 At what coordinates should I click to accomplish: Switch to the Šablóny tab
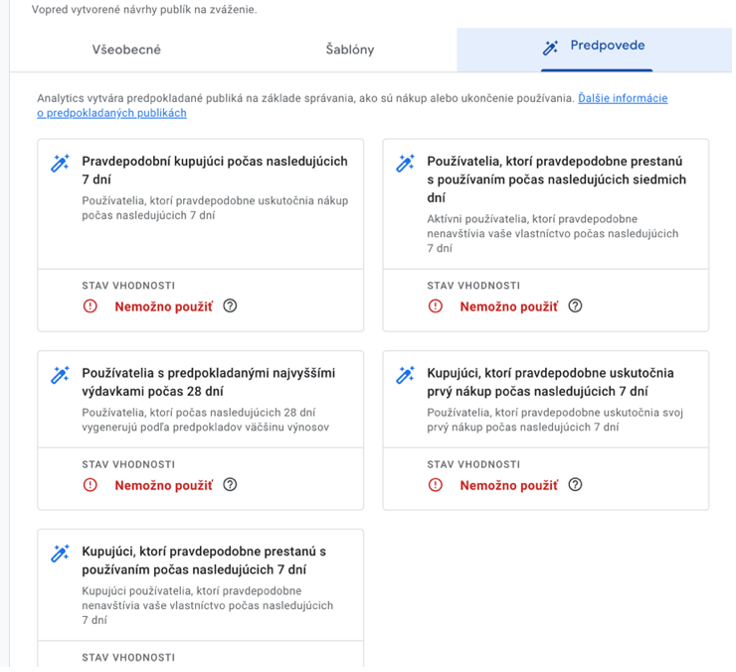click(x=350, y=50)
